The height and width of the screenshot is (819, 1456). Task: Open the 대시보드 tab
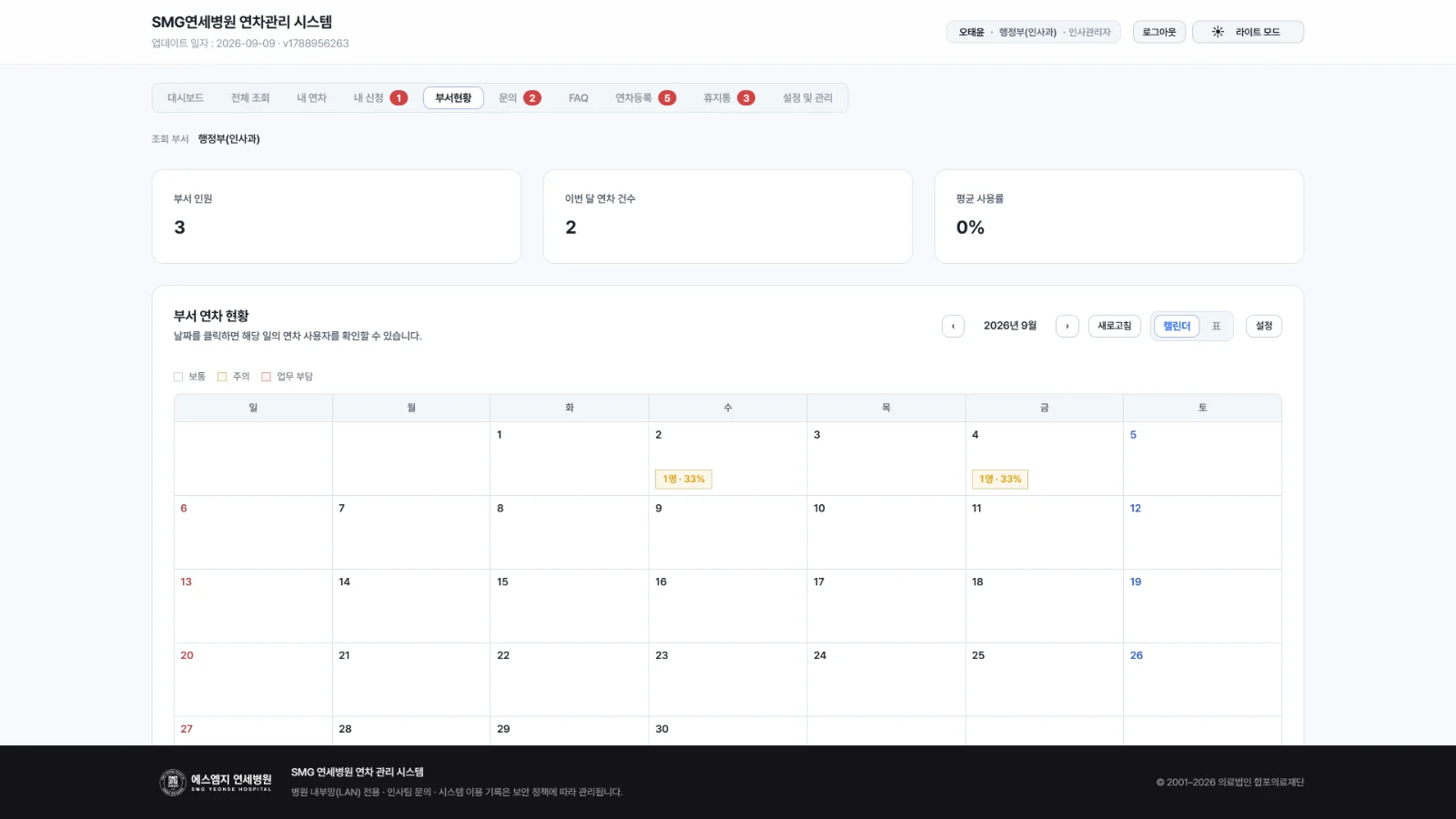coord(186,98)
